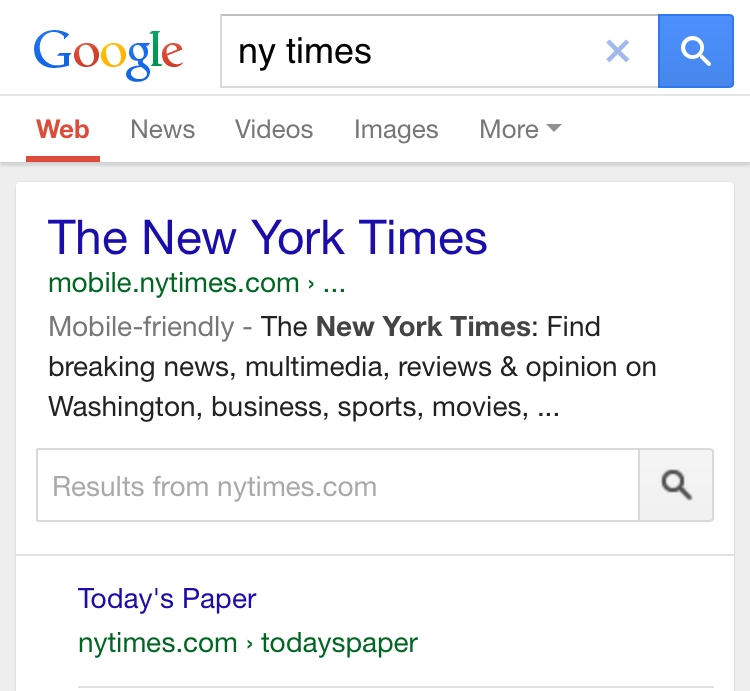Click the snippet line starting with 'Washington, business'

(303, 407)
